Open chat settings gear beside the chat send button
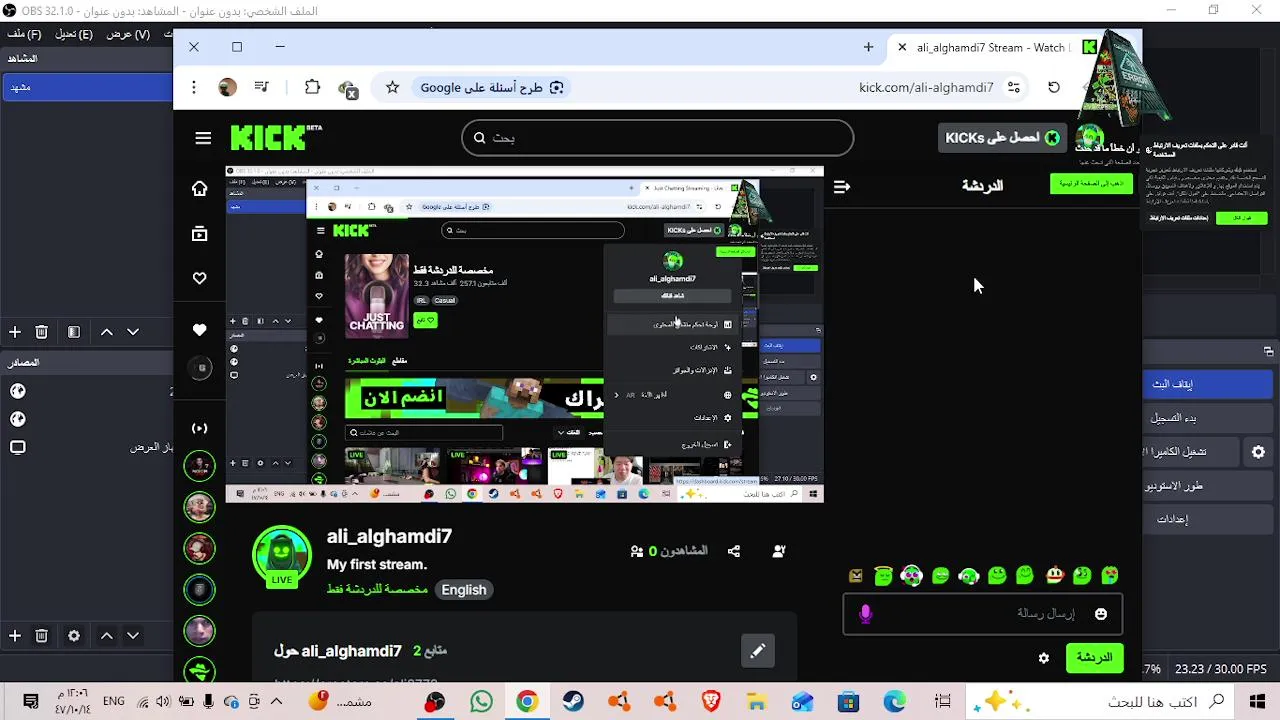Screen dimensions: 1280x720 pyautogui.click(x=1044, y=658)
